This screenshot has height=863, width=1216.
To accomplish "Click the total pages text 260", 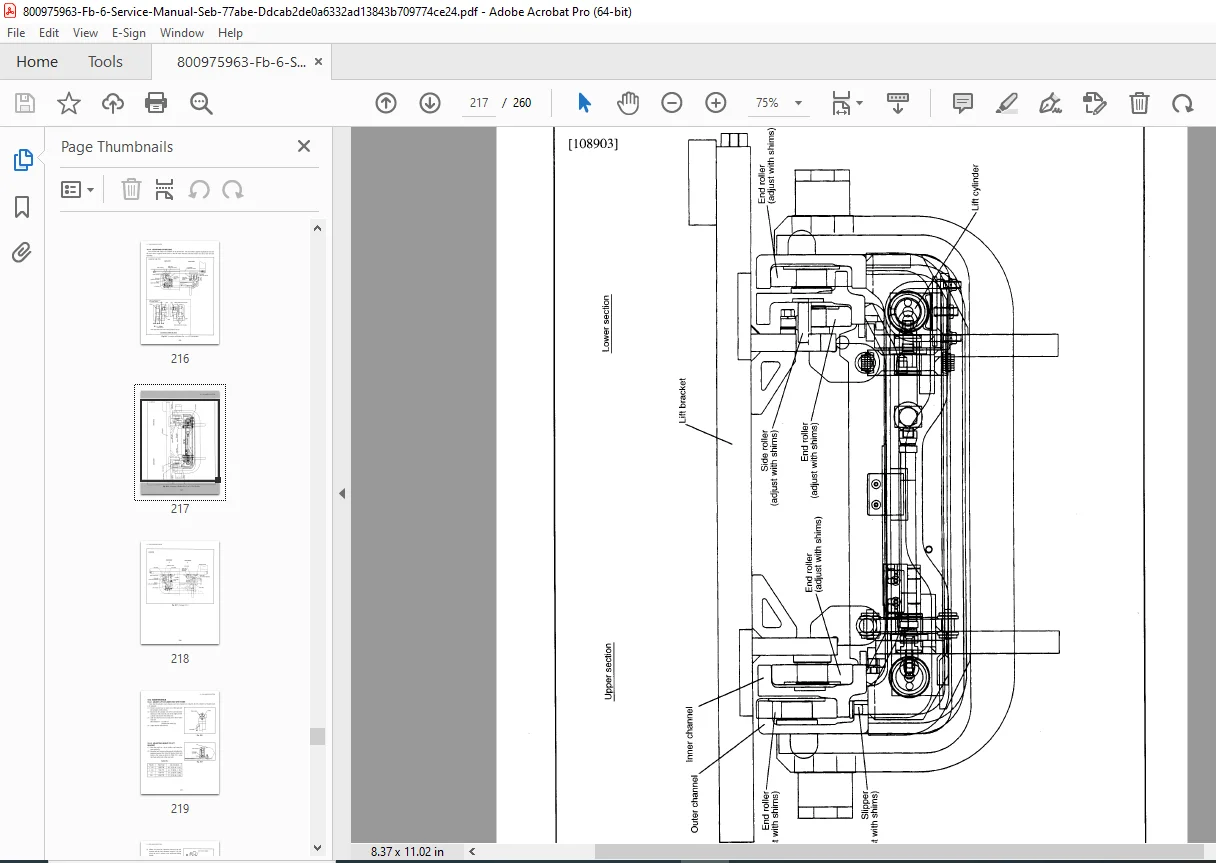I will 522,103.
